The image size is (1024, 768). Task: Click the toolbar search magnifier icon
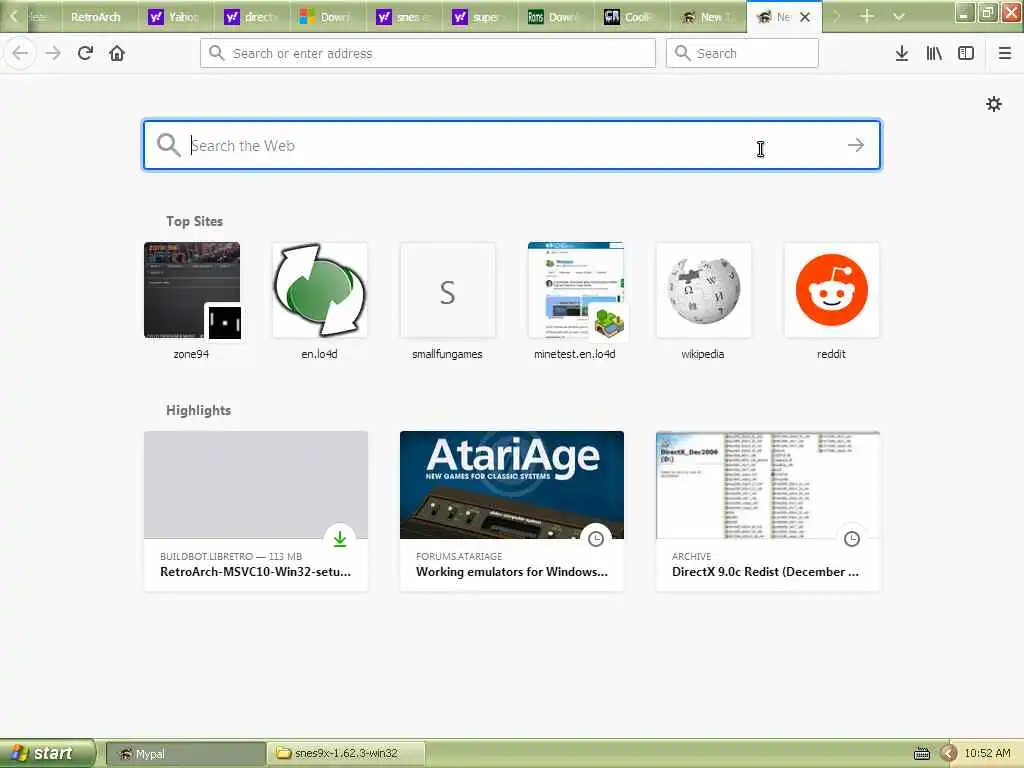[x=682, y=53]
